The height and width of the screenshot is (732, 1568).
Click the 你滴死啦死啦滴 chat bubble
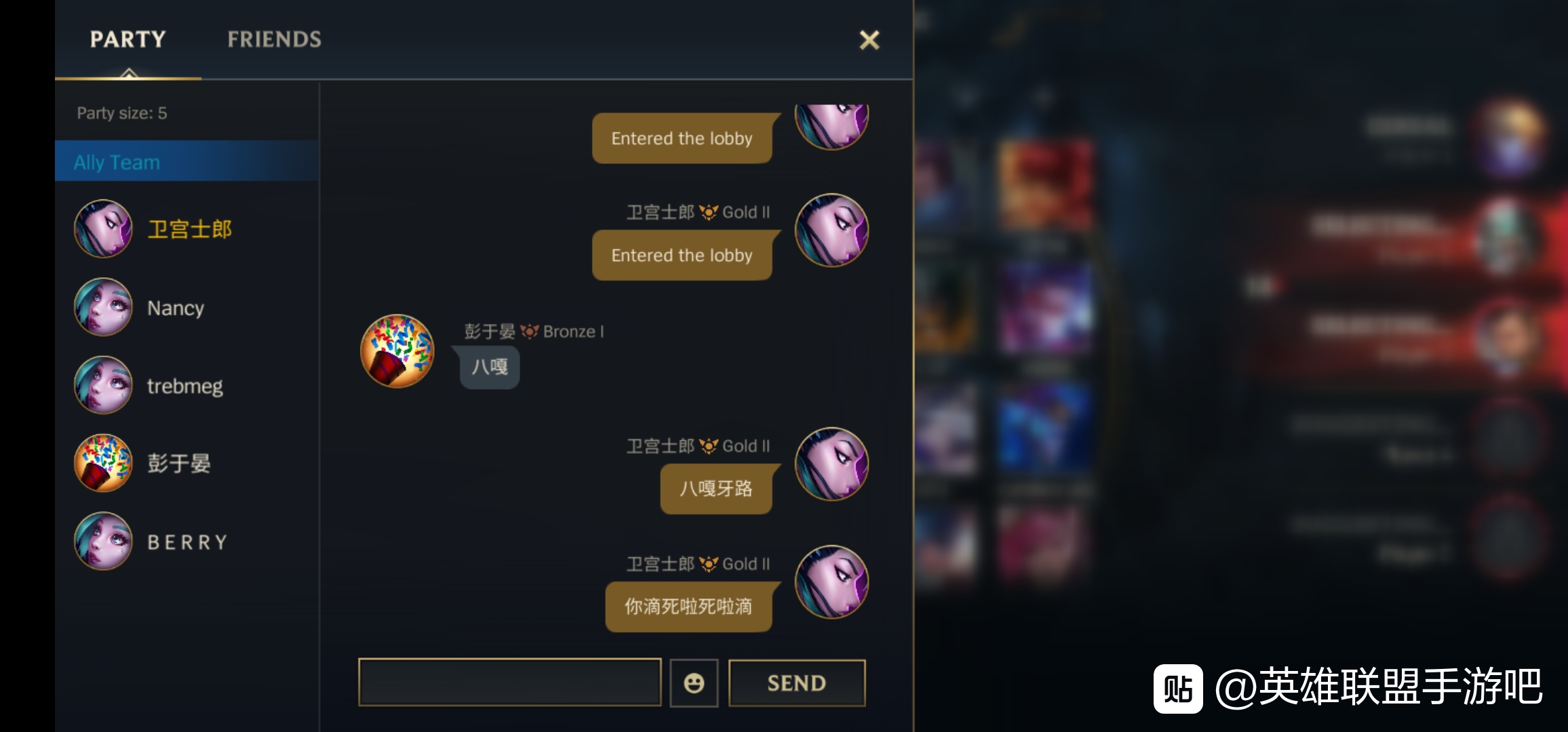689,607
